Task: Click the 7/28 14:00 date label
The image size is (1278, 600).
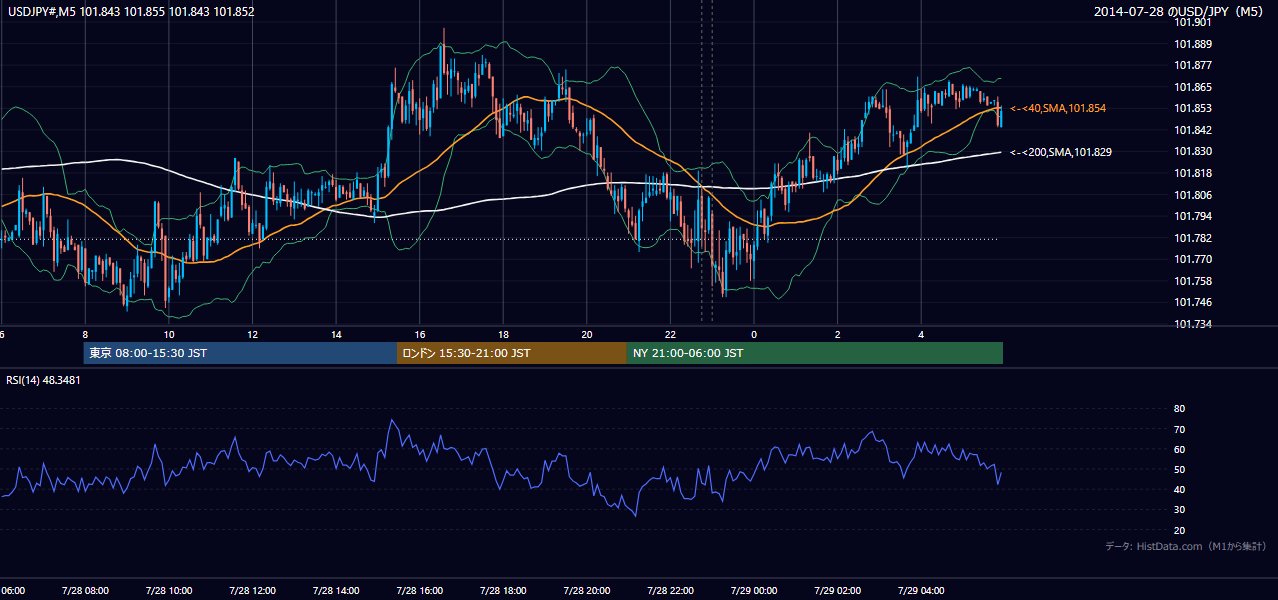Action: (x=336, y=591)
